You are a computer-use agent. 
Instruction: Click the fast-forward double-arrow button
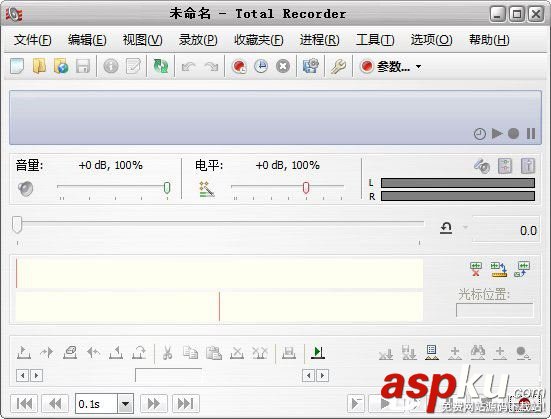click(x=154, y=403)
